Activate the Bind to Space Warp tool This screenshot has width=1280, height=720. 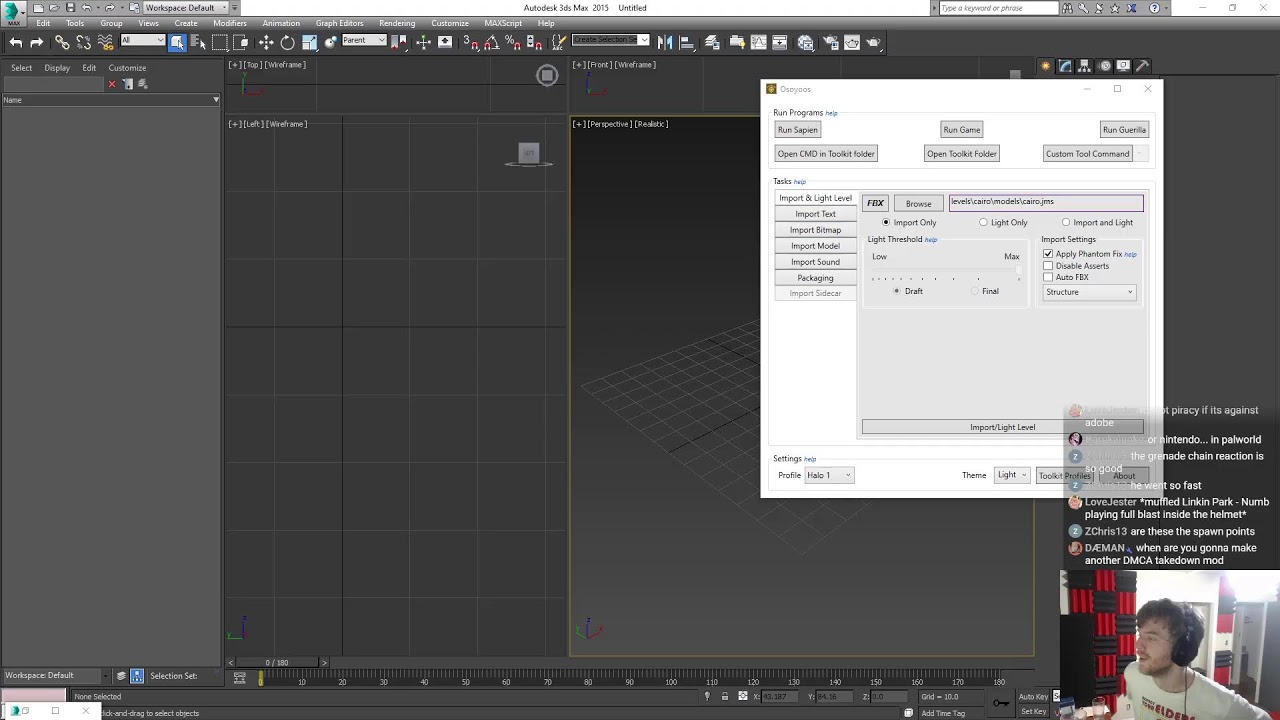[x=105, y=42]
